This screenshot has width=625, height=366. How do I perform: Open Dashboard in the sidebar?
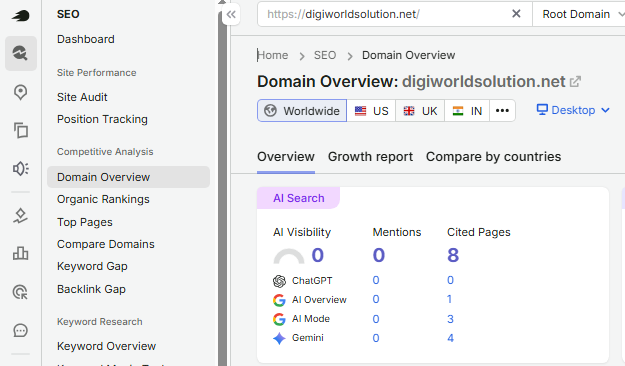point(86,39)
